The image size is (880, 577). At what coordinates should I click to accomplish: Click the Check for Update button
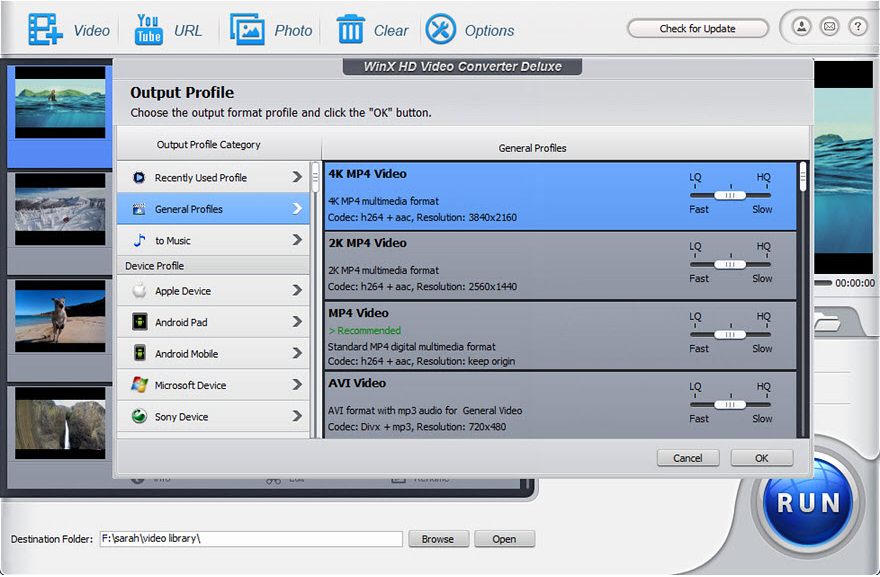point(698,29)
